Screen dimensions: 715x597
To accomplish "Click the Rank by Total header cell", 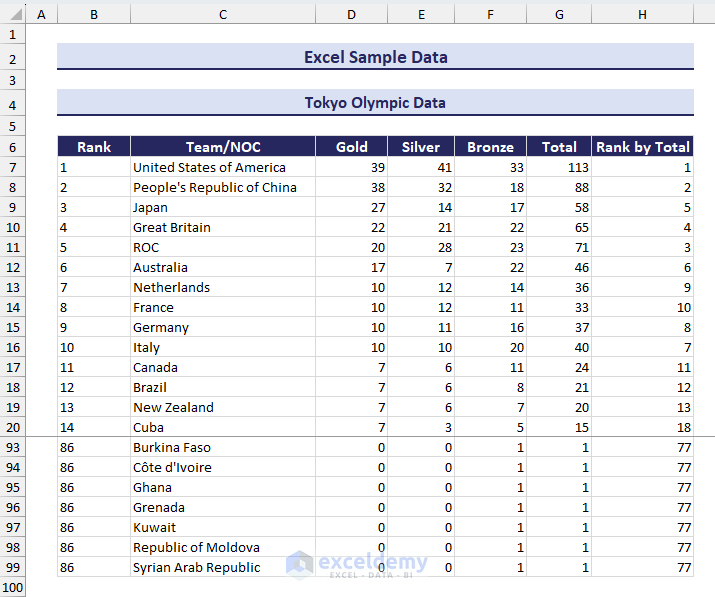I will pyautogui.click(x=642, y=147).
